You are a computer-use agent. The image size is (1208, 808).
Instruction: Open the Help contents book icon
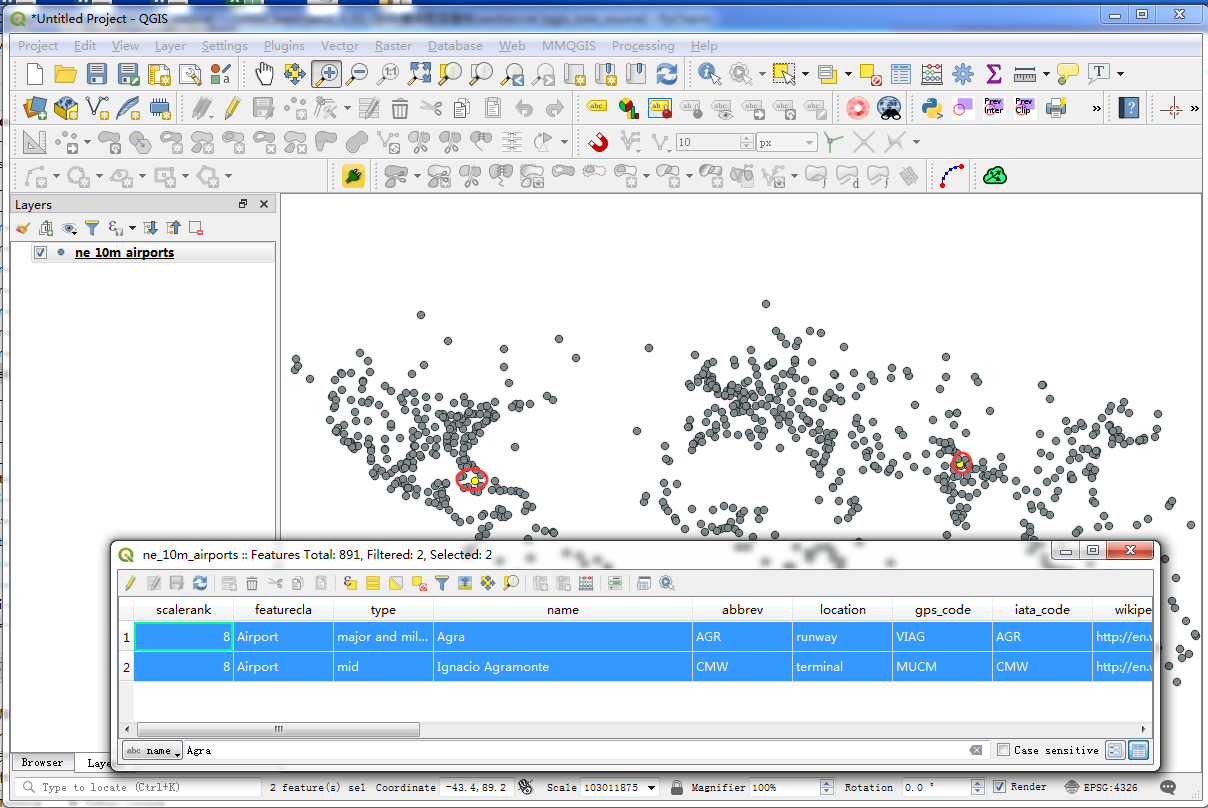click(1129, 107)
